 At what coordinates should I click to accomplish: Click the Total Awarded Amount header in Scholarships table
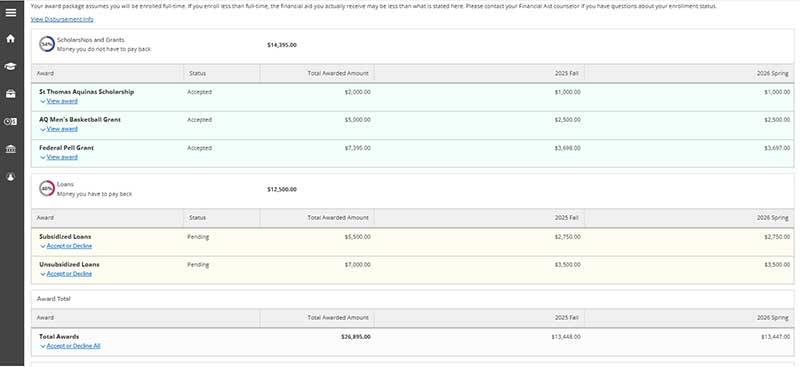tap(338, 74)
